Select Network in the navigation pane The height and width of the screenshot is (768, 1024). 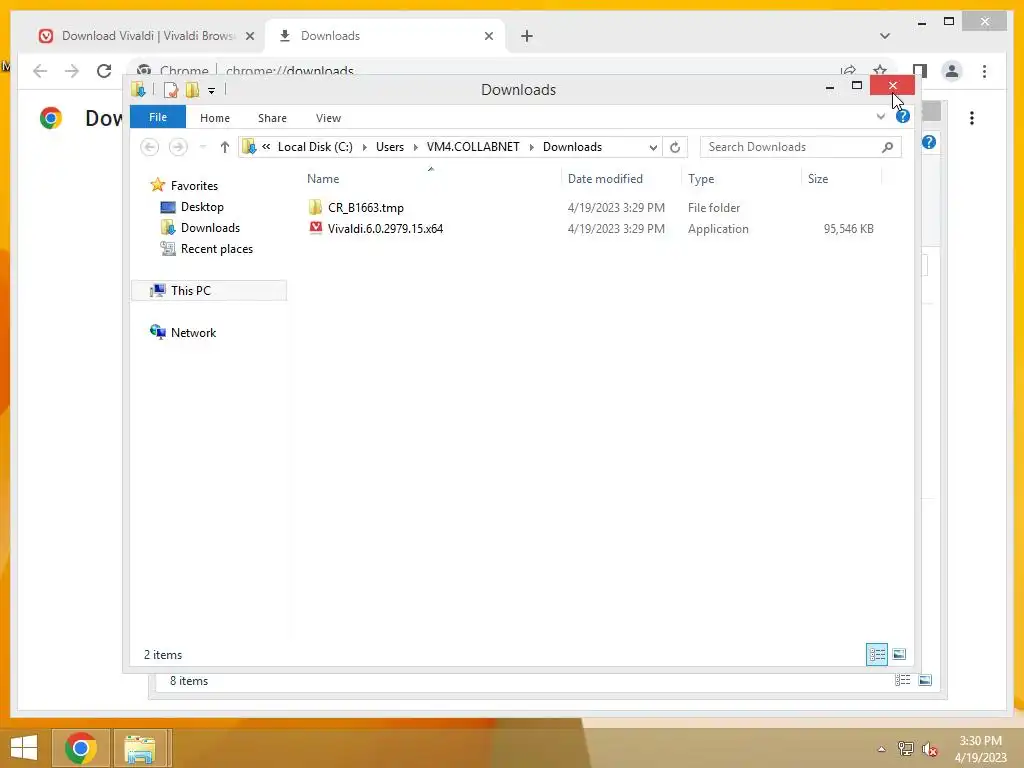[193, 332]
